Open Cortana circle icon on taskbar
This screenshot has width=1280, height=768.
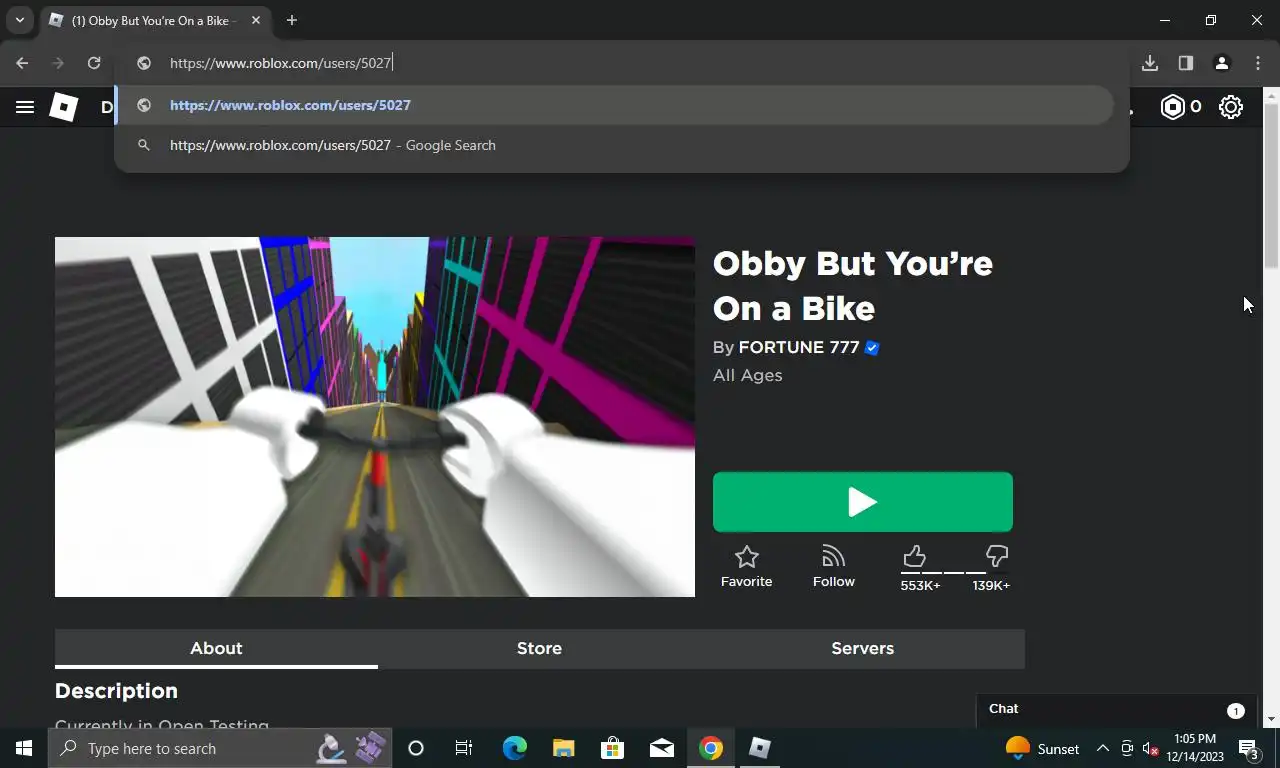click(416, 748)
